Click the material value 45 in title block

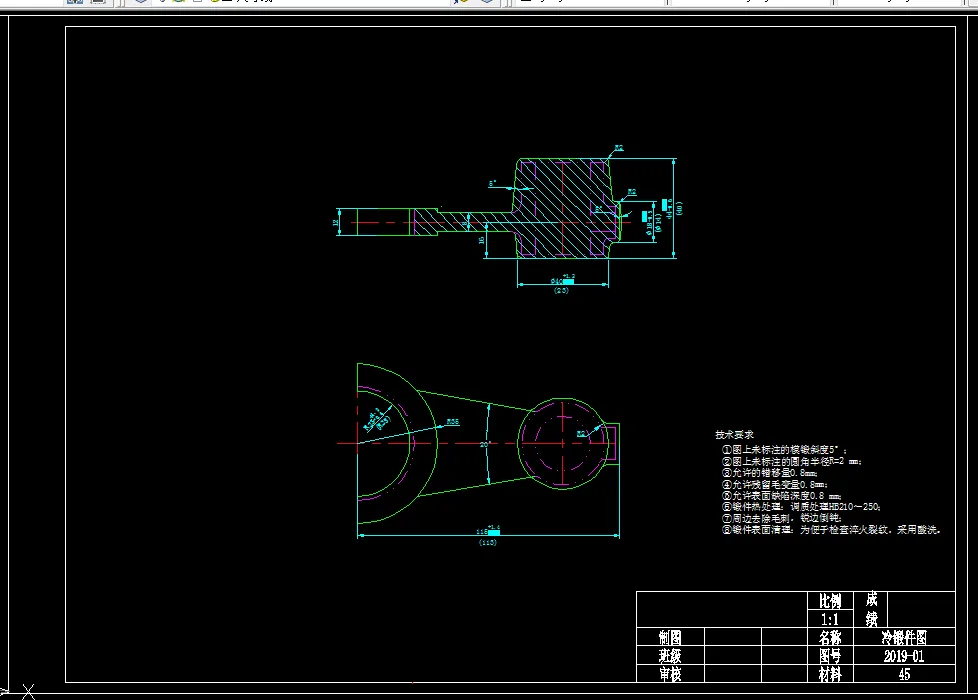click(x=904, y=674)
